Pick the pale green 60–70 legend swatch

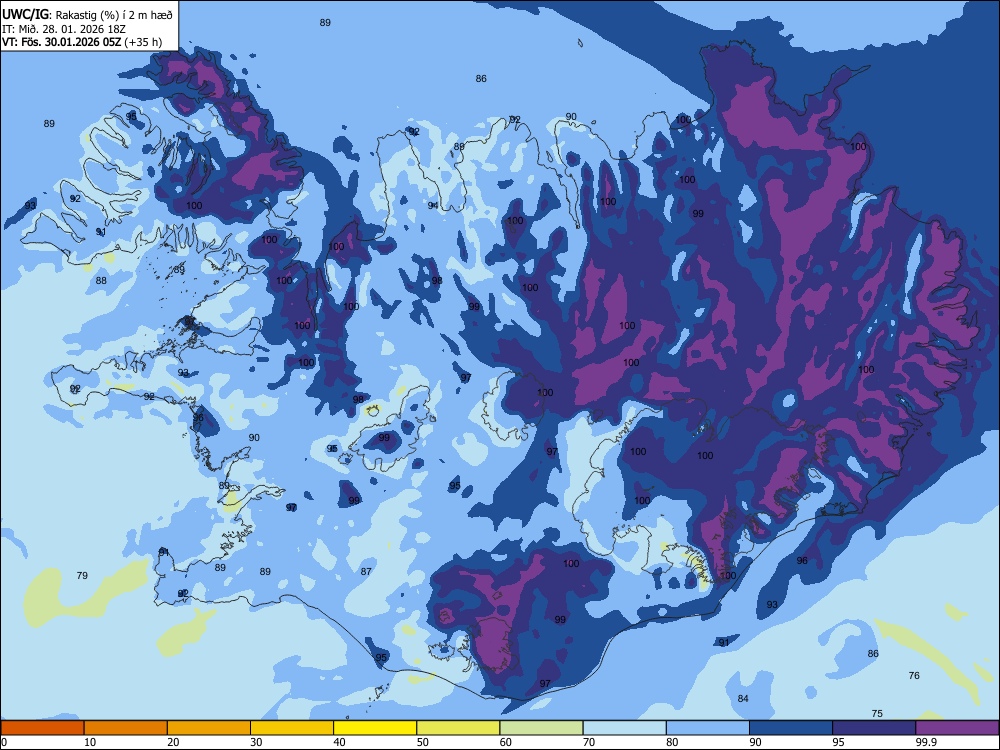pyautogui.click(x=541, y=728)
